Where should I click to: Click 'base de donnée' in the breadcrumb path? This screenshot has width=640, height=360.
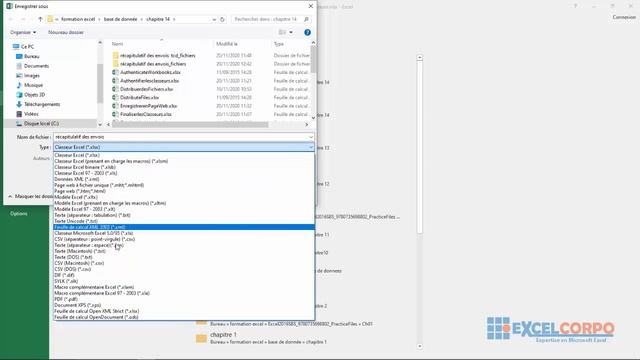[120, 19]
